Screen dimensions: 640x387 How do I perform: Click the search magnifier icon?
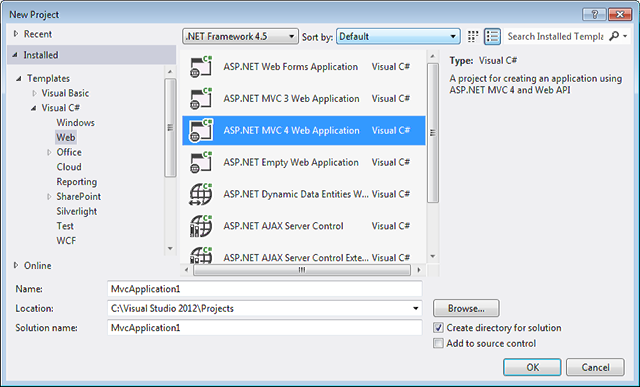[614, 36]
